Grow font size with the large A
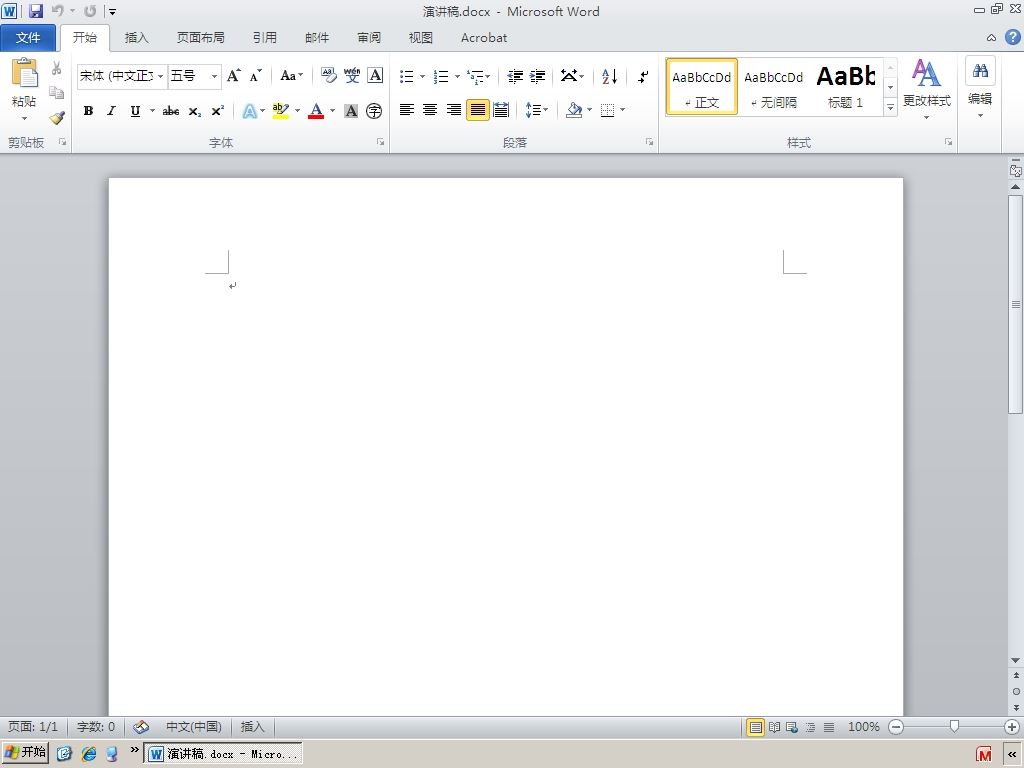This screenshot has width=1024, height=768. [233, 76]
